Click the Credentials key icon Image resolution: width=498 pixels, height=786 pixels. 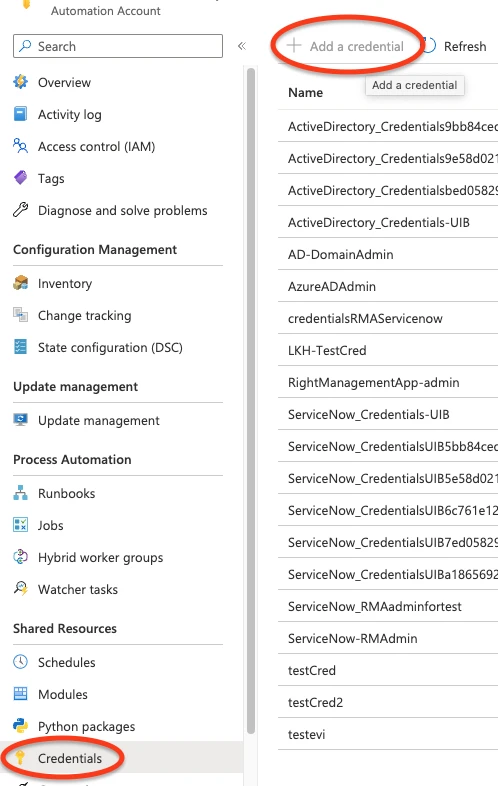pos(21,757)
